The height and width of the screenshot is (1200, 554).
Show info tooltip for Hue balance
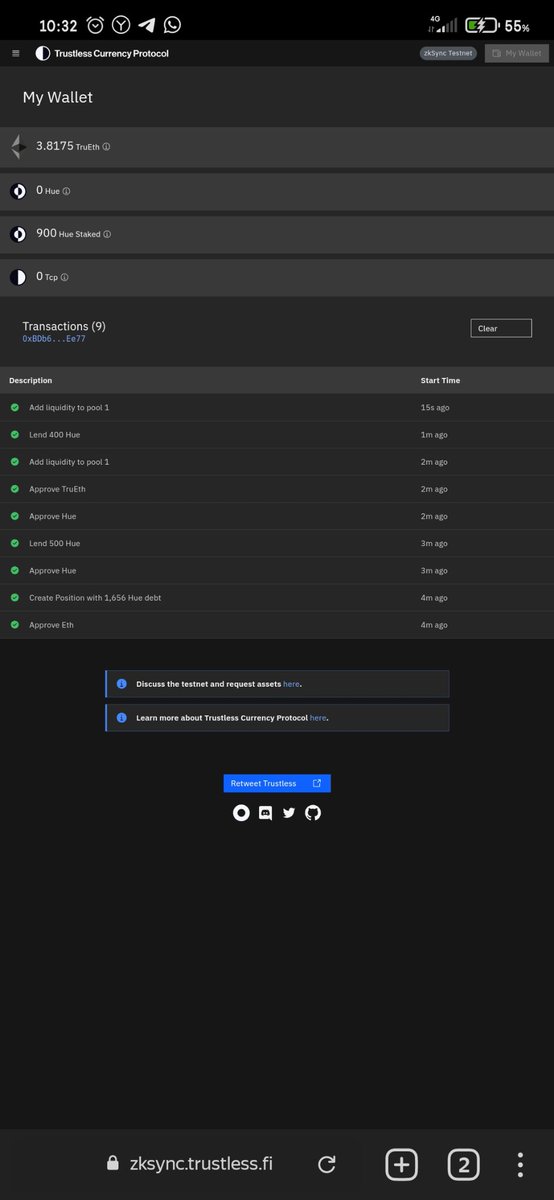(67, 190)
